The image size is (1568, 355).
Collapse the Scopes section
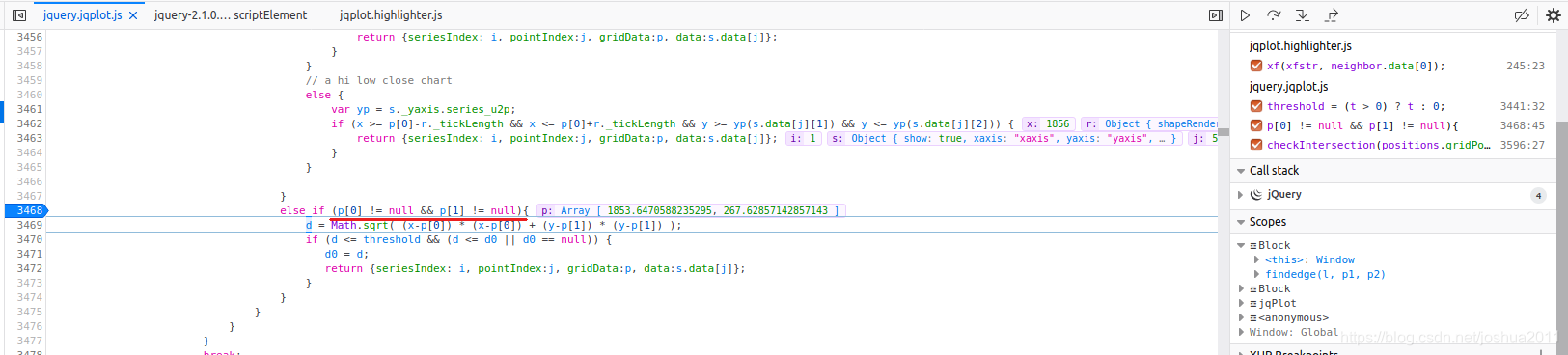coord(1241,222)
